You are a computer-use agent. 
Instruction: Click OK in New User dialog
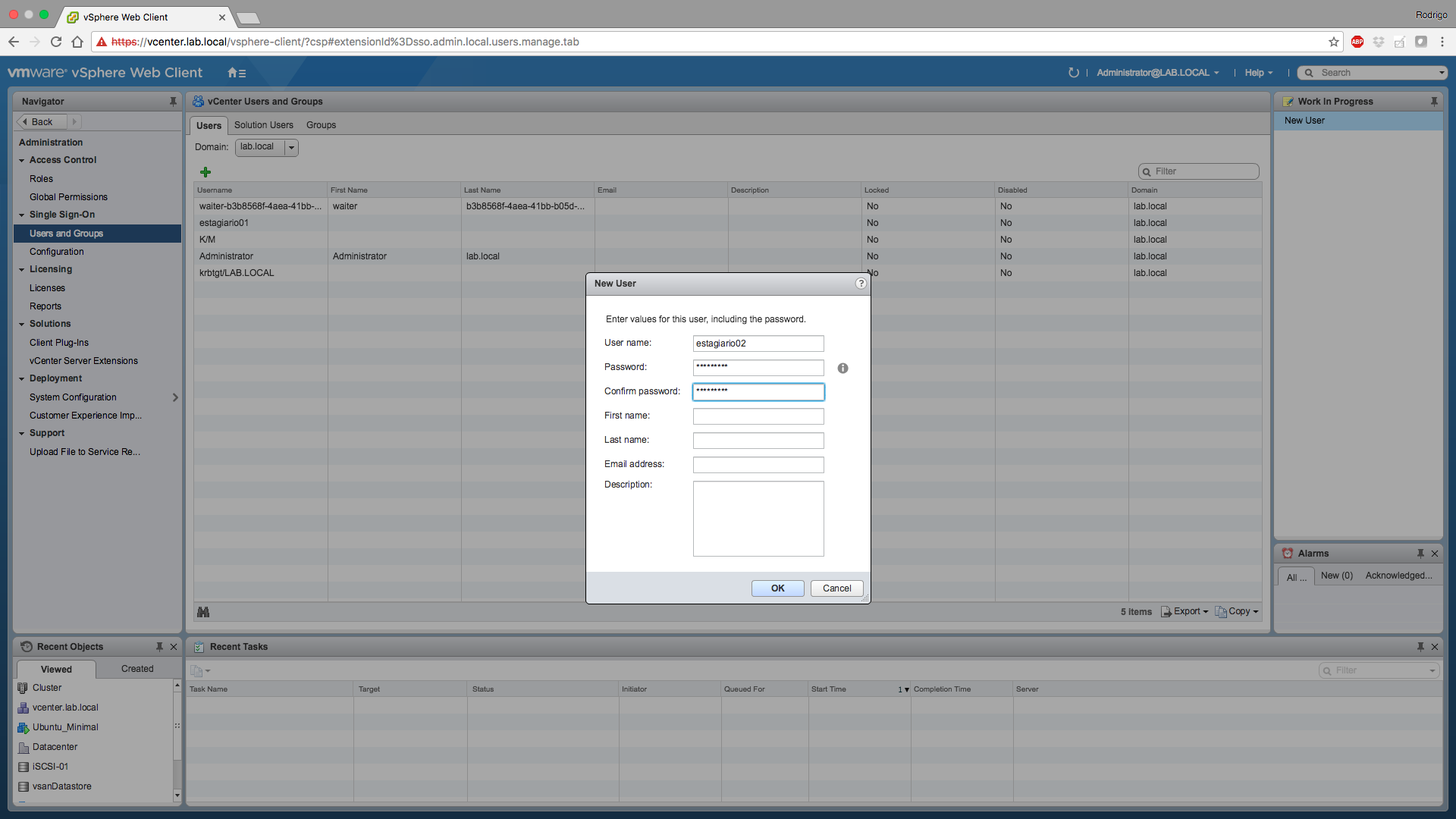(777, 588)
